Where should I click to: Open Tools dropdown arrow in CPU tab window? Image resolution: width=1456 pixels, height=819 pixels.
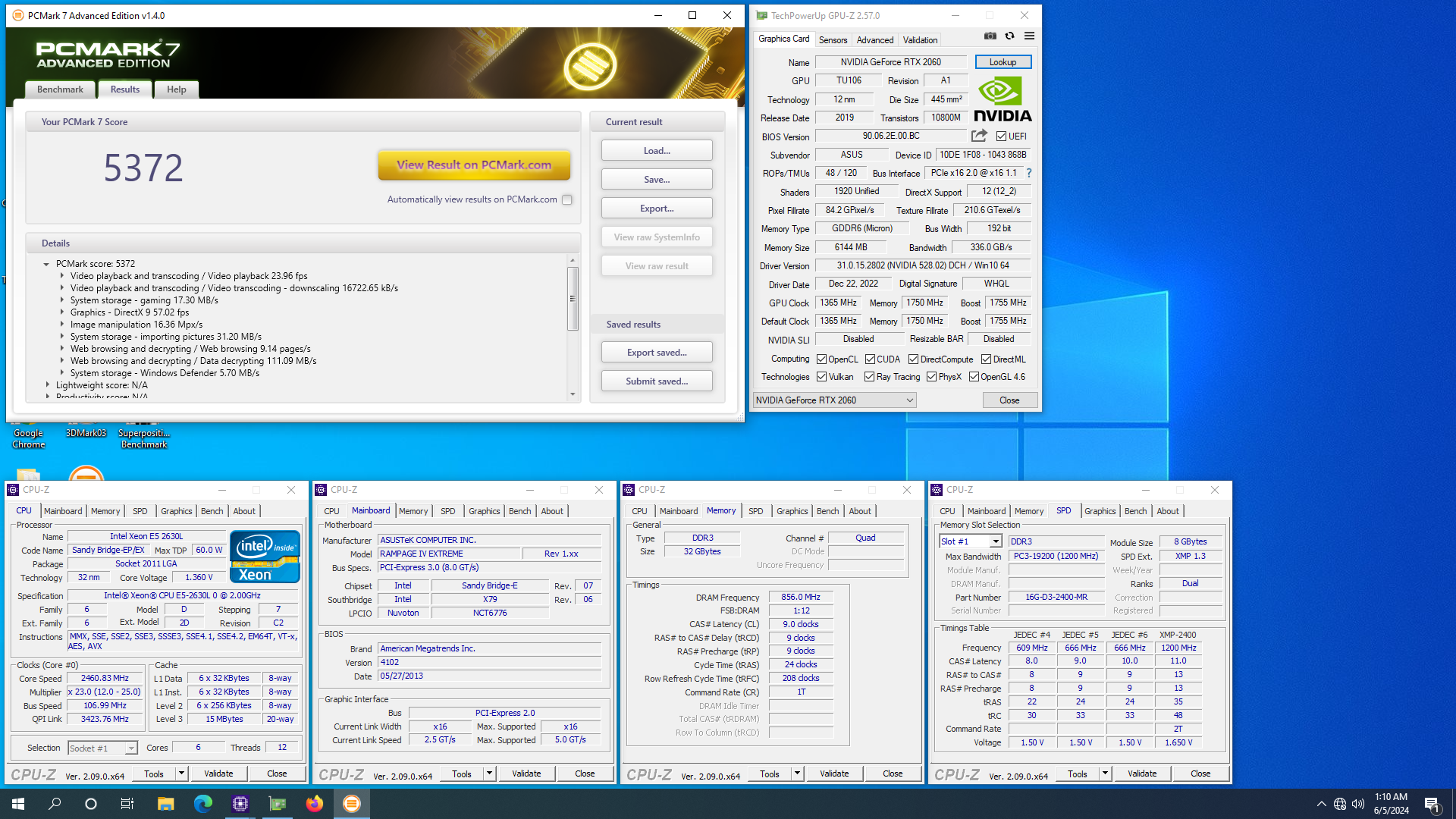181,773
